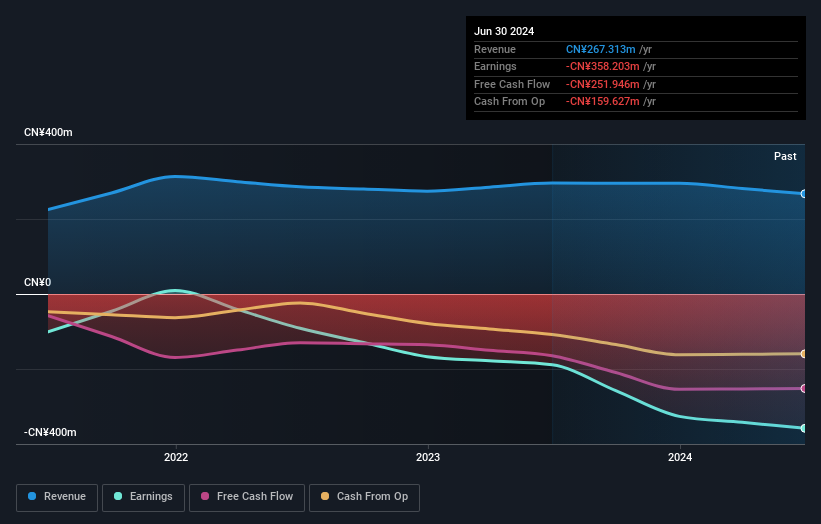The image size is (821, 524).
Task: Toggle the Free Cash Flow legend button
Action: [x=247, y=497]
